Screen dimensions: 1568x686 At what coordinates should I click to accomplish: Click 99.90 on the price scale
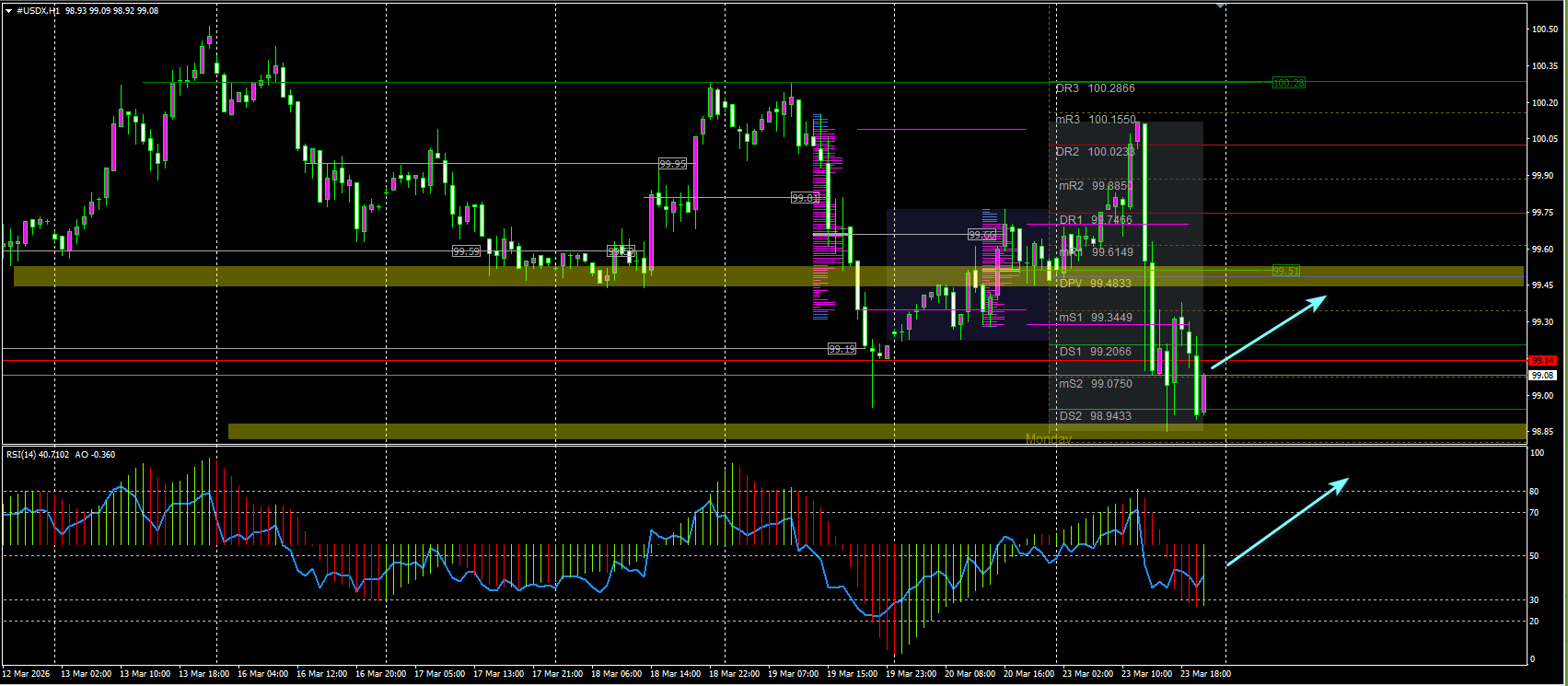pos(1542,176)
